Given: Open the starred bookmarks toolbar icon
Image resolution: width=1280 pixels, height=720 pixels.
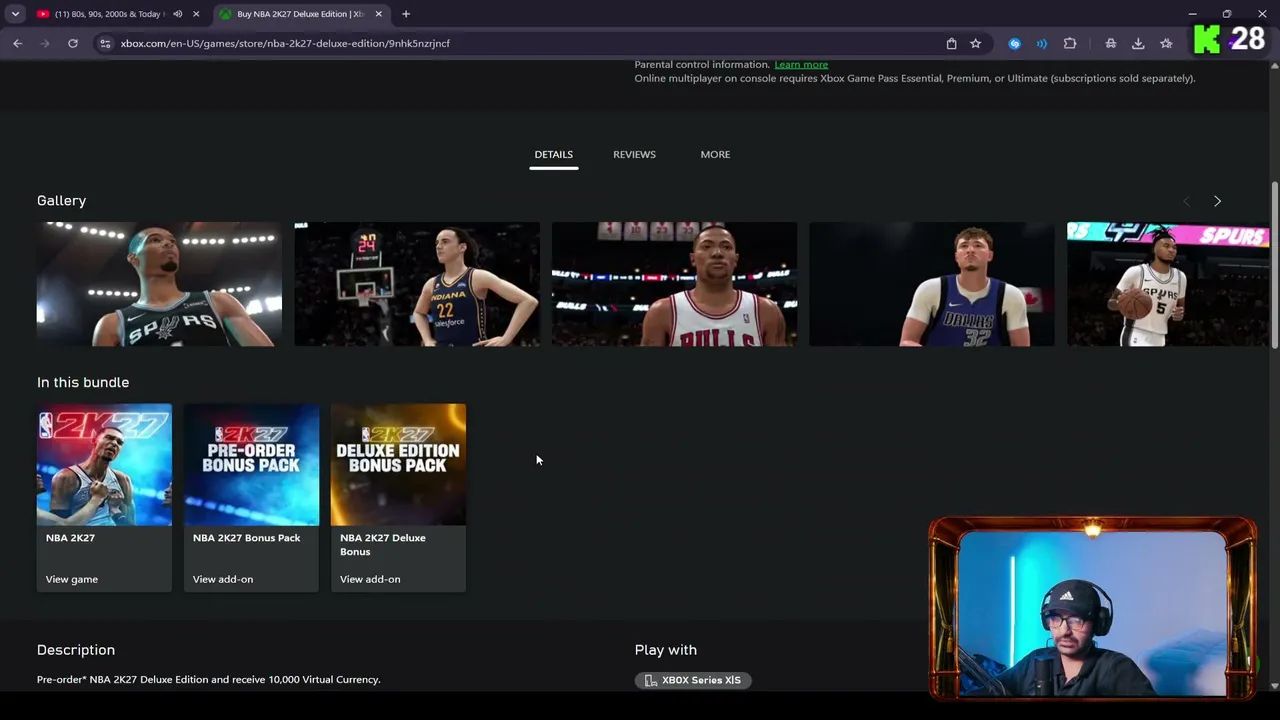Looking at the screenshot, I should 1166,43.
